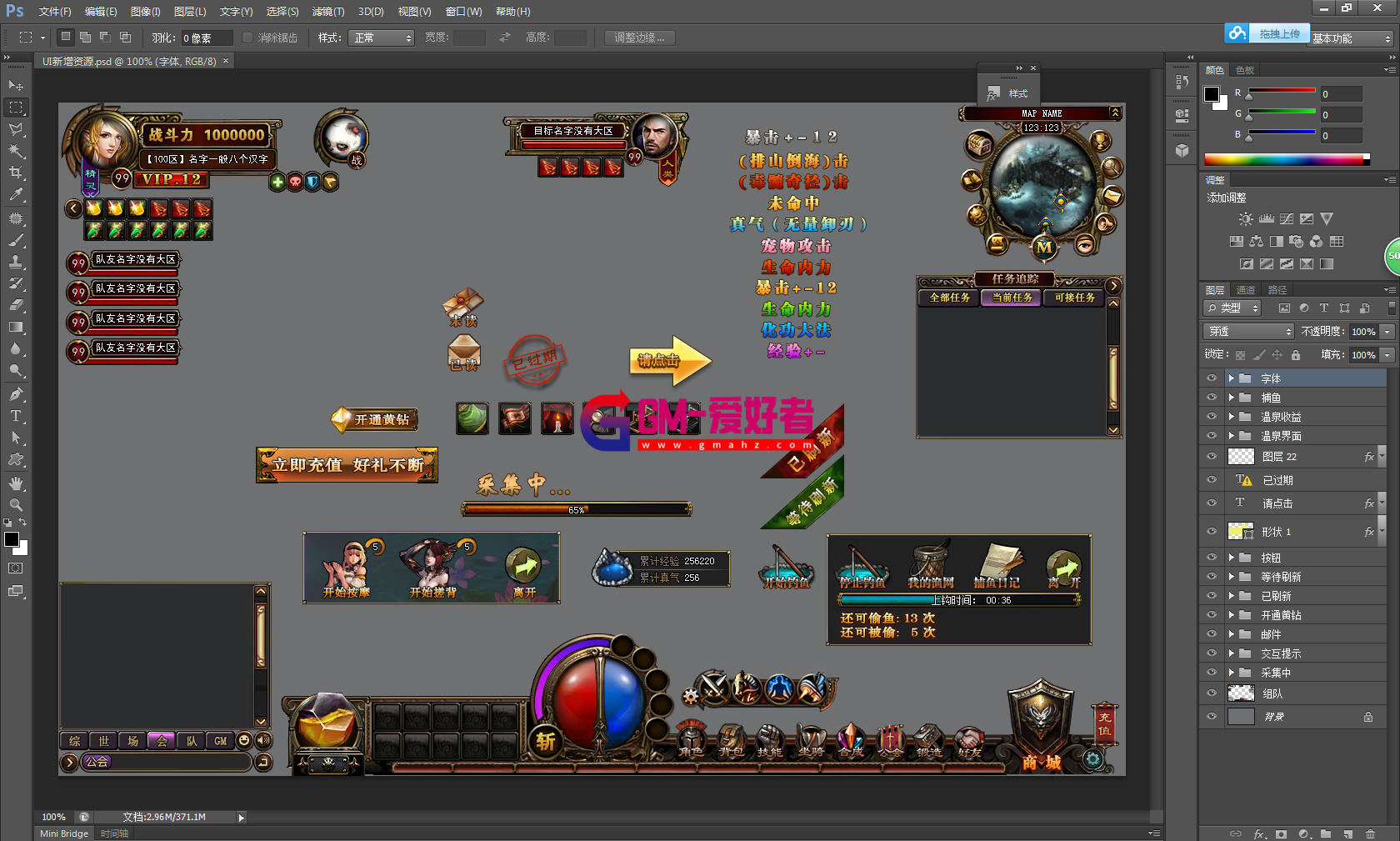Click the red R channel slider

pos(1281,92)
